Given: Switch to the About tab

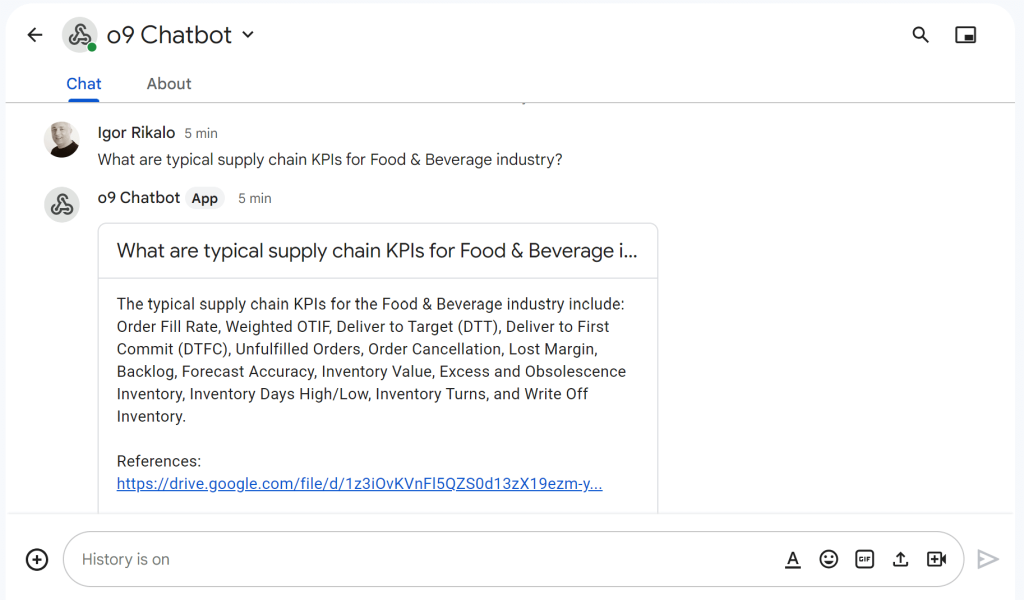Looking at the screenshot, I should pyautogui.click(x=169, y=84).
